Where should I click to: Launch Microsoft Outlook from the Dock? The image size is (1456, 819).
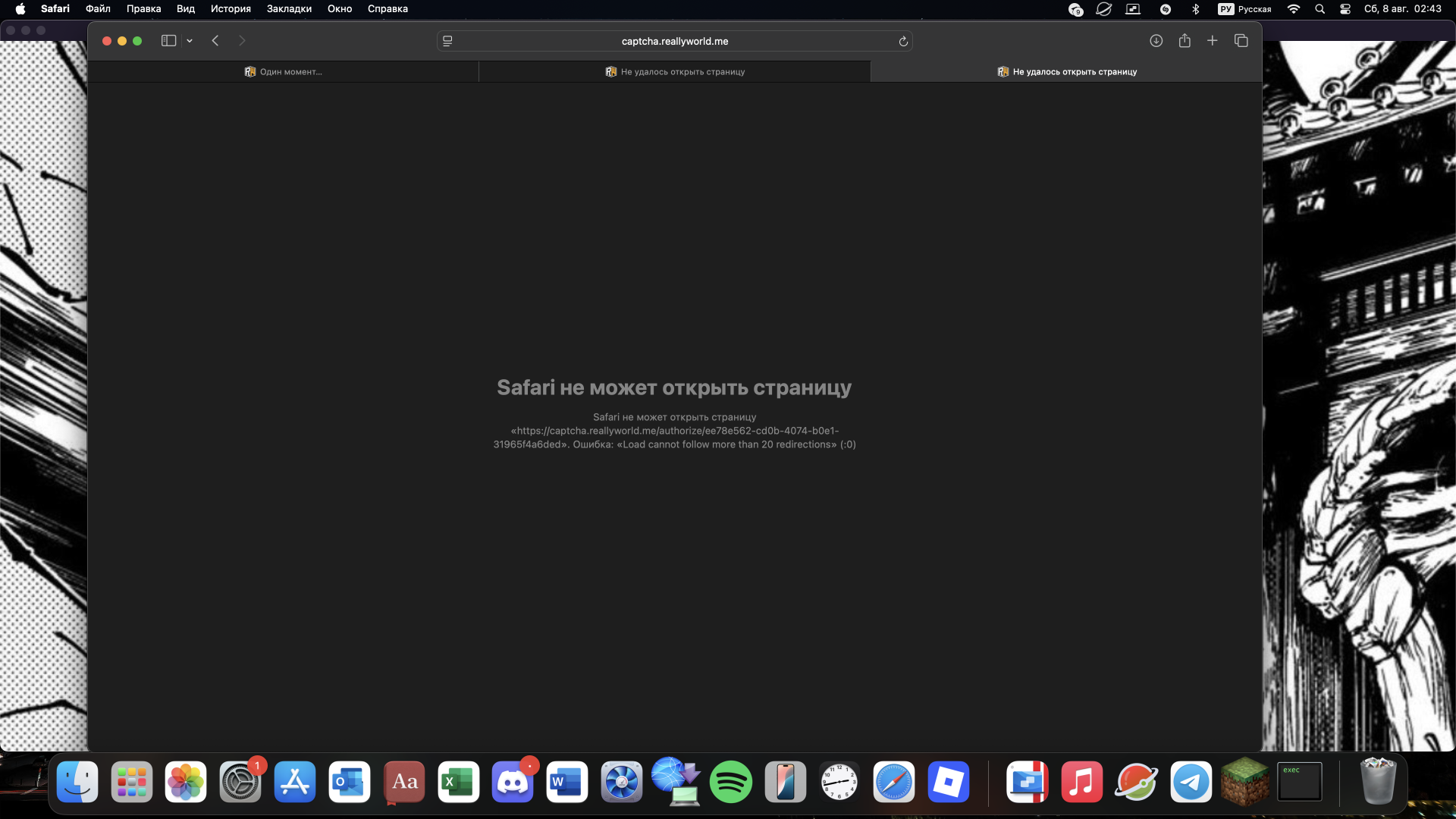click(350, 782)
